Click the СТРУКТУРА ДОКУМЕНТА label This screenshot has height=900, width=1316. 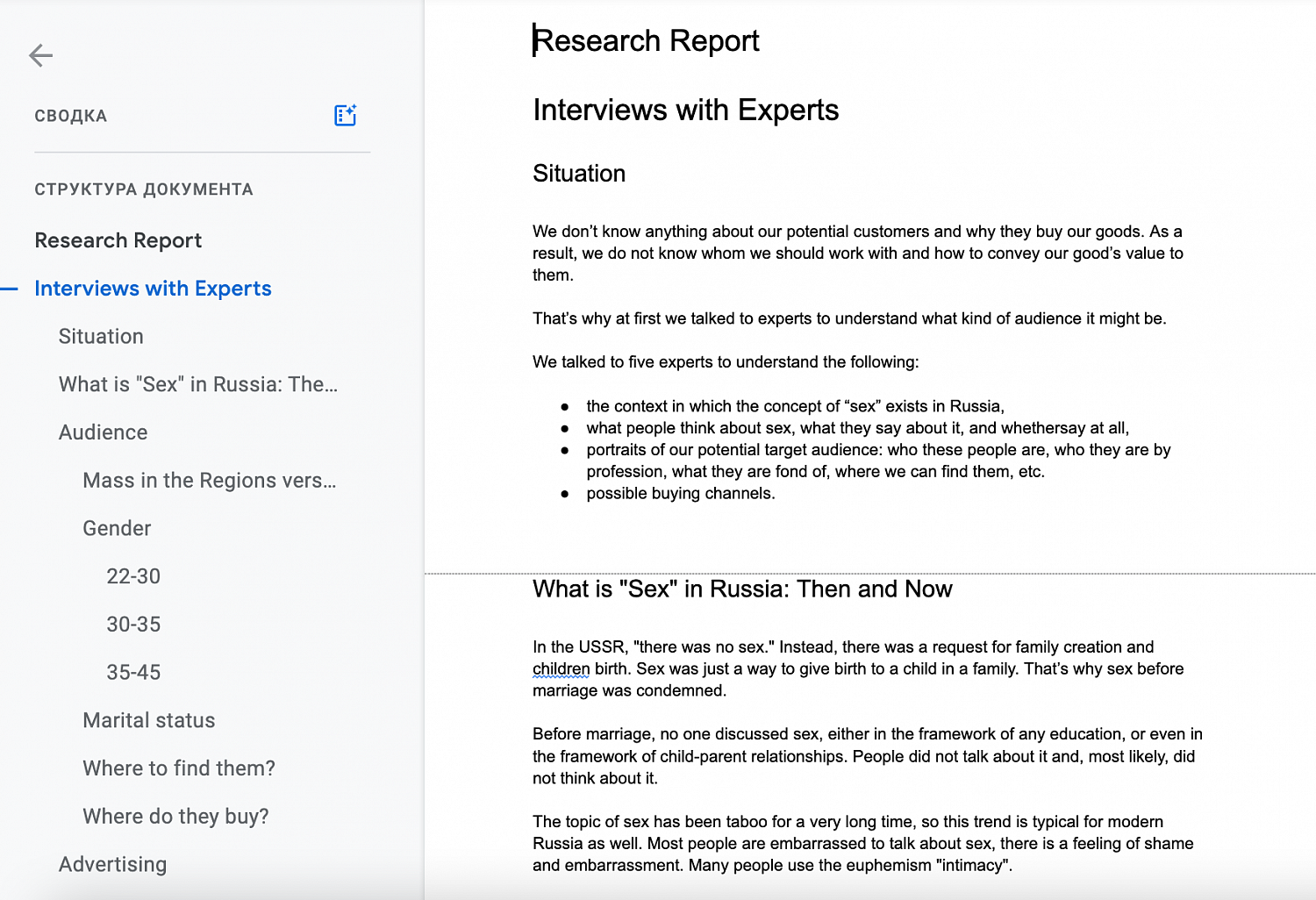pos(144,189)
